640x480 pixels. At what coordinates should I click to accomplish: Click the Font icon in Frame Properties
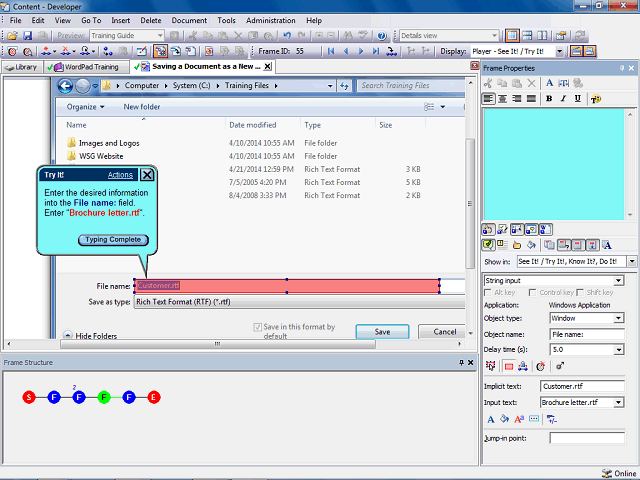(549, 83)
